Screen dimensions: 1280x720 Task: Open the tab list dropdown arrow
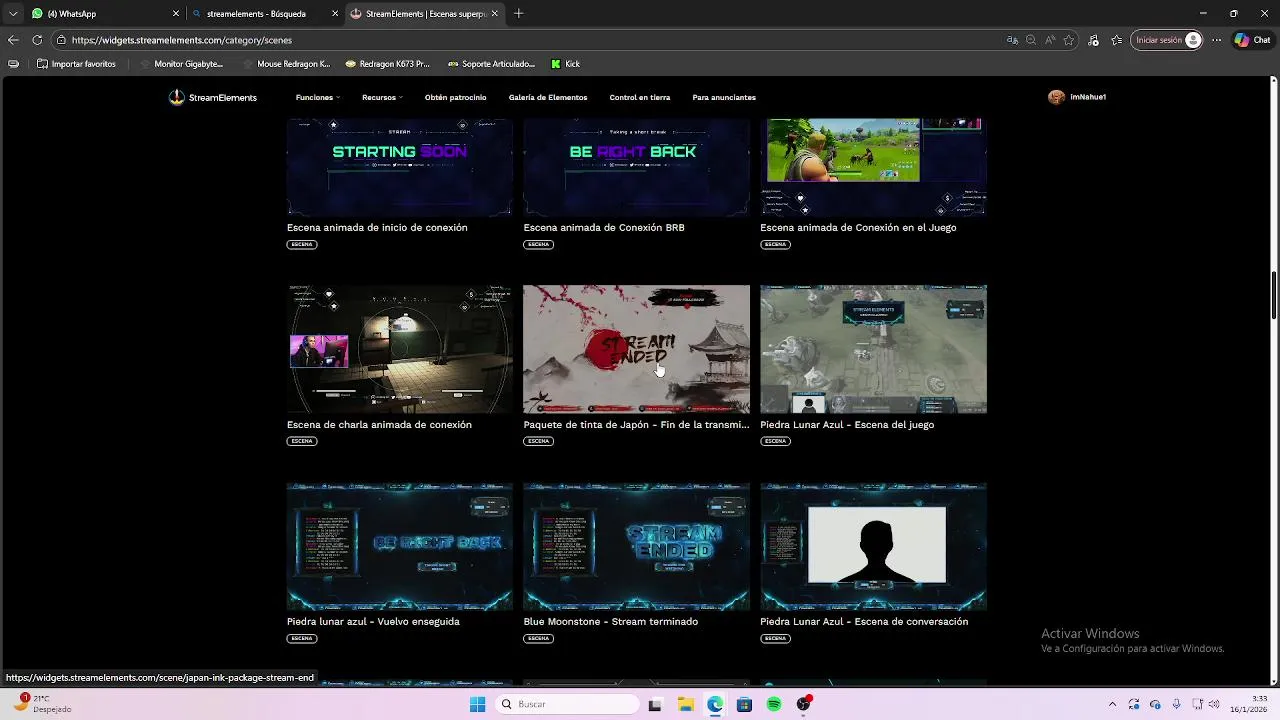click(x=13, y=13)
